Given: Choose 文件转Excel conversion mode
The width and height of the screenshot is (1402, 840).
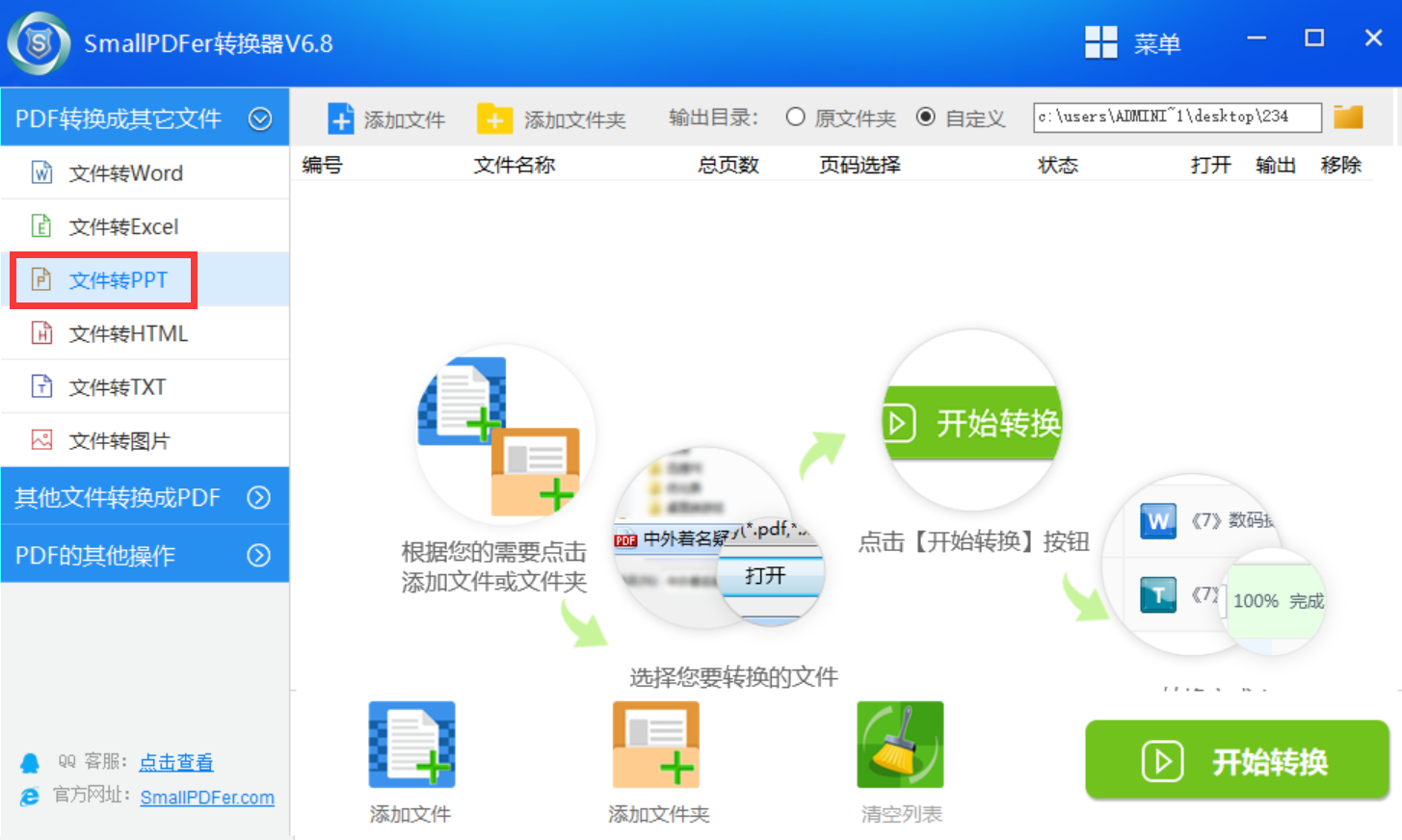Looking at the screenshot, I should tap(145, 226).
